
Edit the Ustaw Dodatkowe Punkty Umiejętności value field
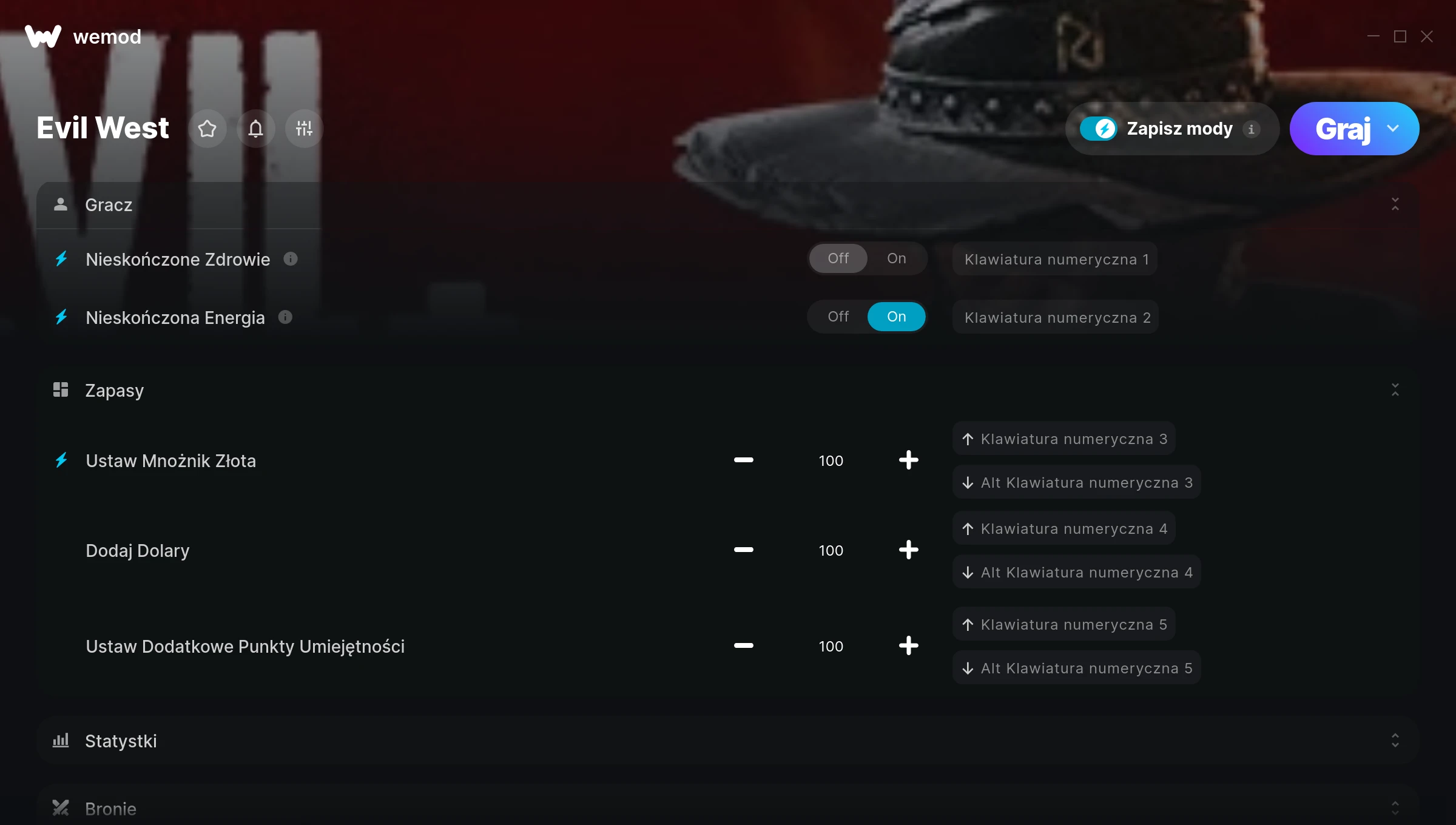(831, 646)
